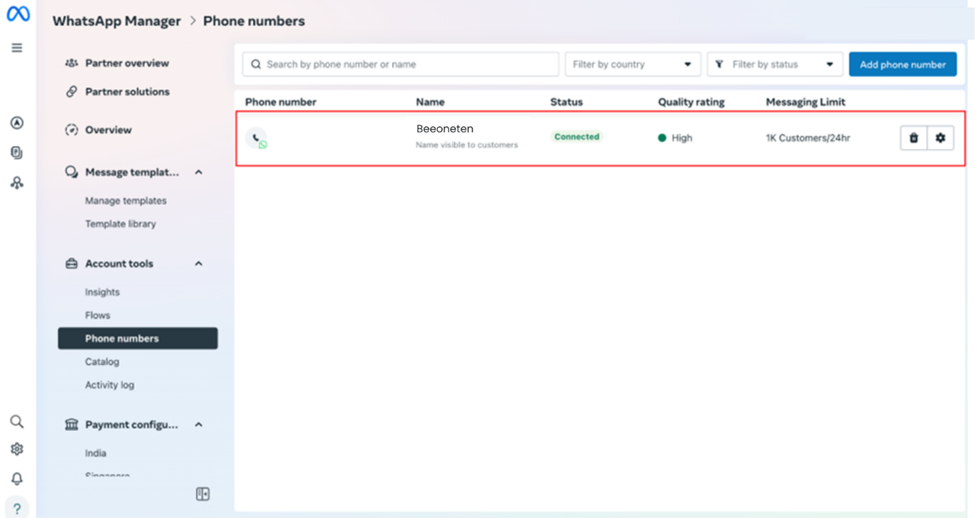
Task: Collapse the Account tools section
Action: (x=198, y=264)
